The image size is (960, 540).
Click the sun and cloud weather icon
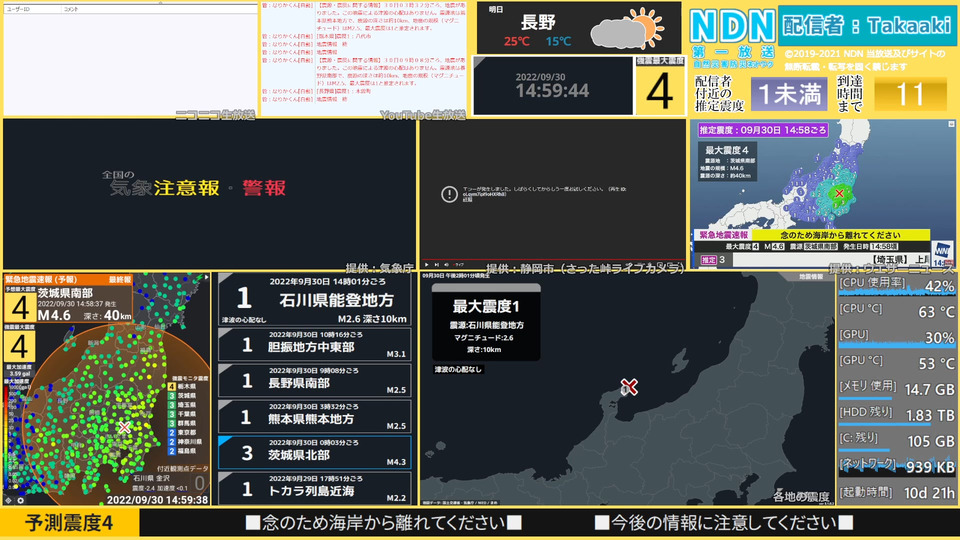click(x=628, y=28)
